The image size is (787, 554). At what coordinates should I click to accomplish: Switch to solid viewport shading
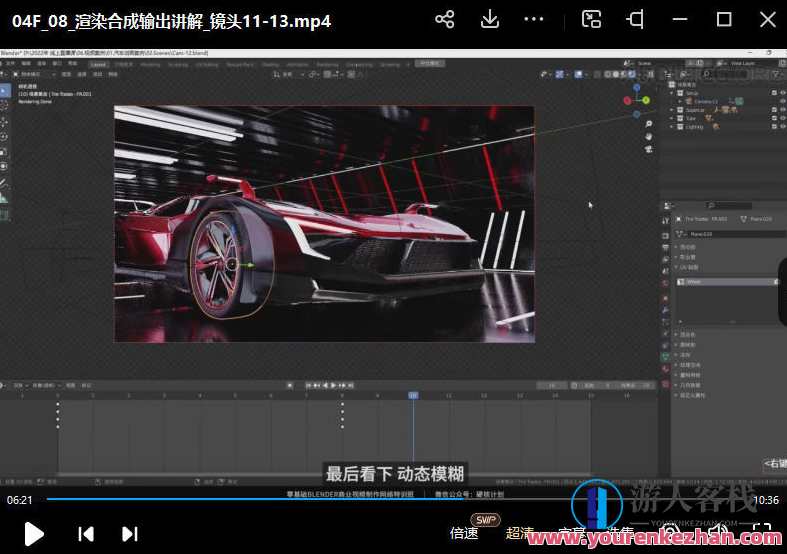[x=616, y=74]
